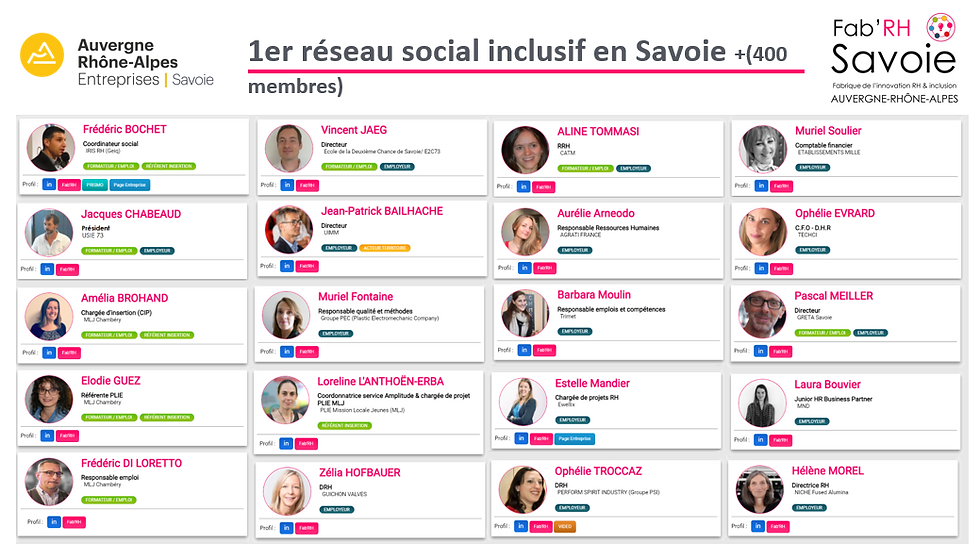Click Jacques CHABEAUD's profile photo

[49, 232]
